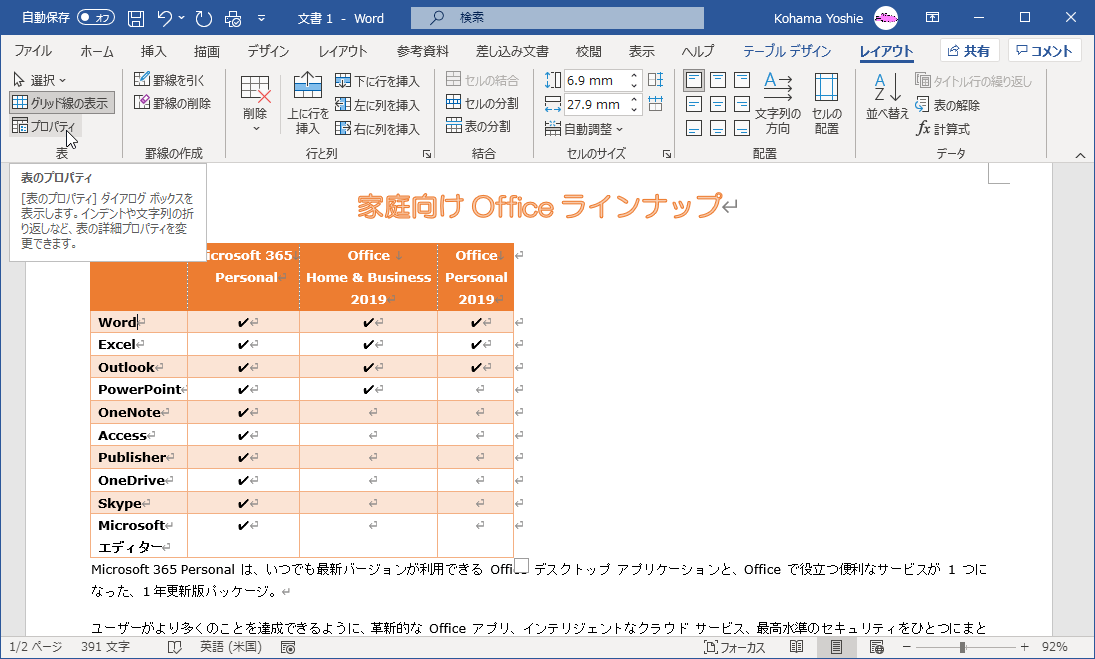Select the 罫線を引く draw table tool

point(170,80)
